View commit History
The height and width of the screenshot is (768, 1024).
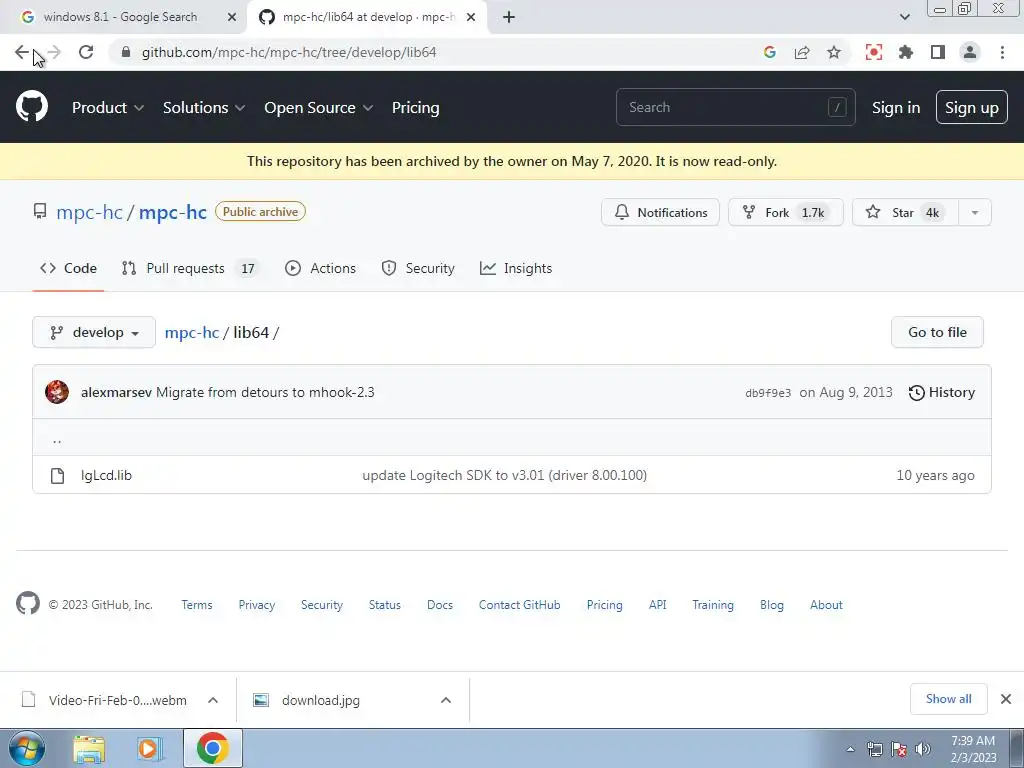click(942, 392)
